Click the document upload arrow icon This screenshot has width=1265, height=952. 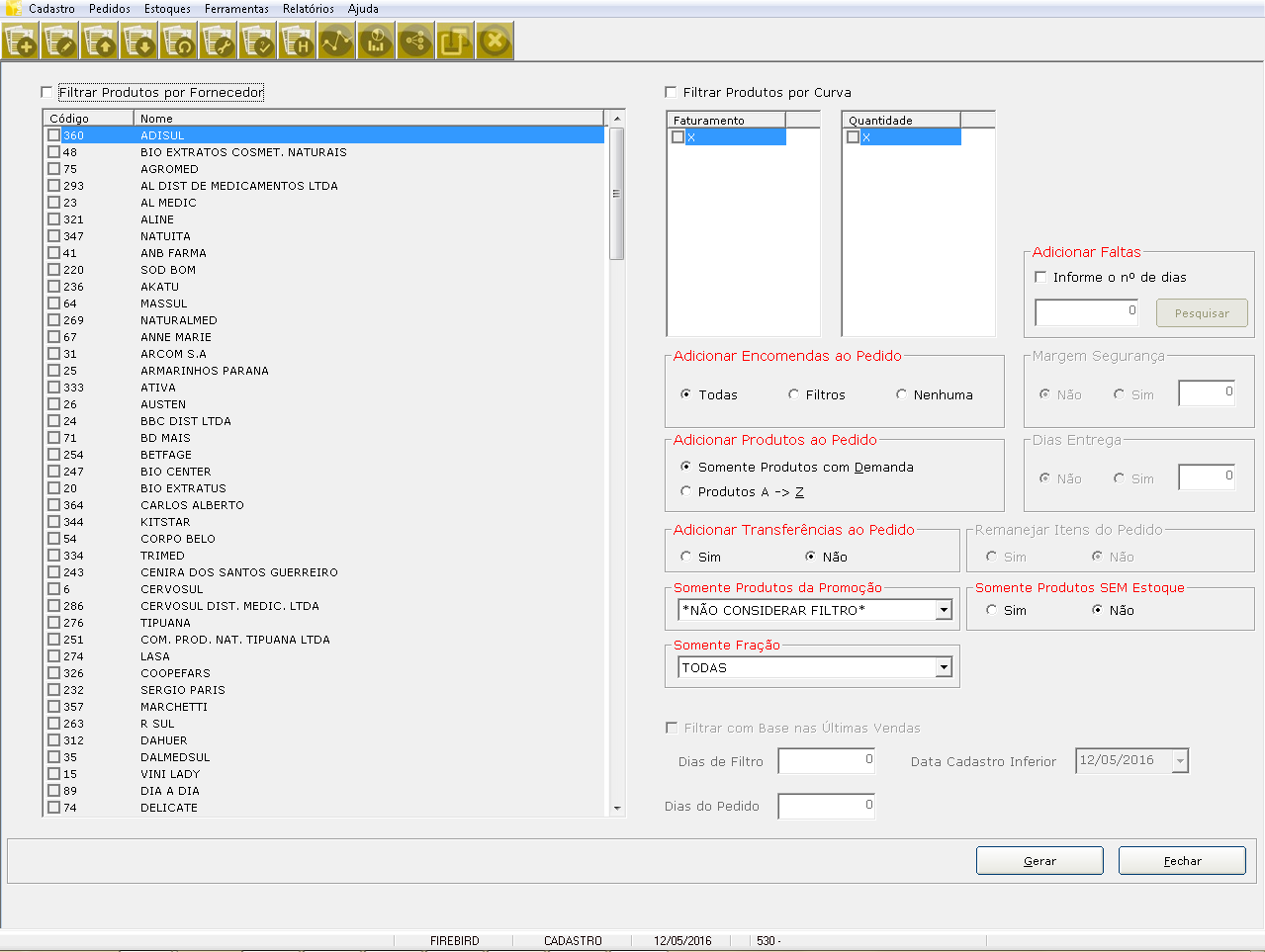(99, 42)
